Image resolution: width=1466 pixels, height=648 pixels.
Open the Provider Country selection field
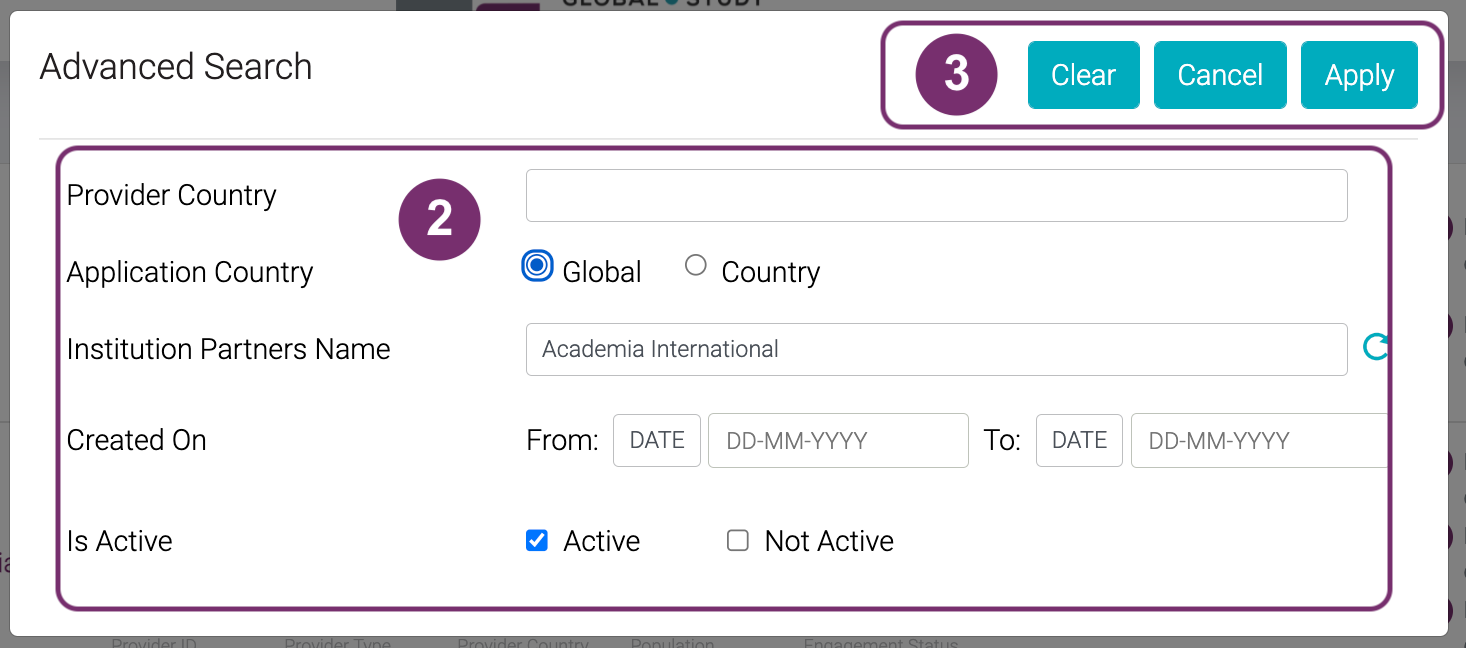[x=936, y=195]
